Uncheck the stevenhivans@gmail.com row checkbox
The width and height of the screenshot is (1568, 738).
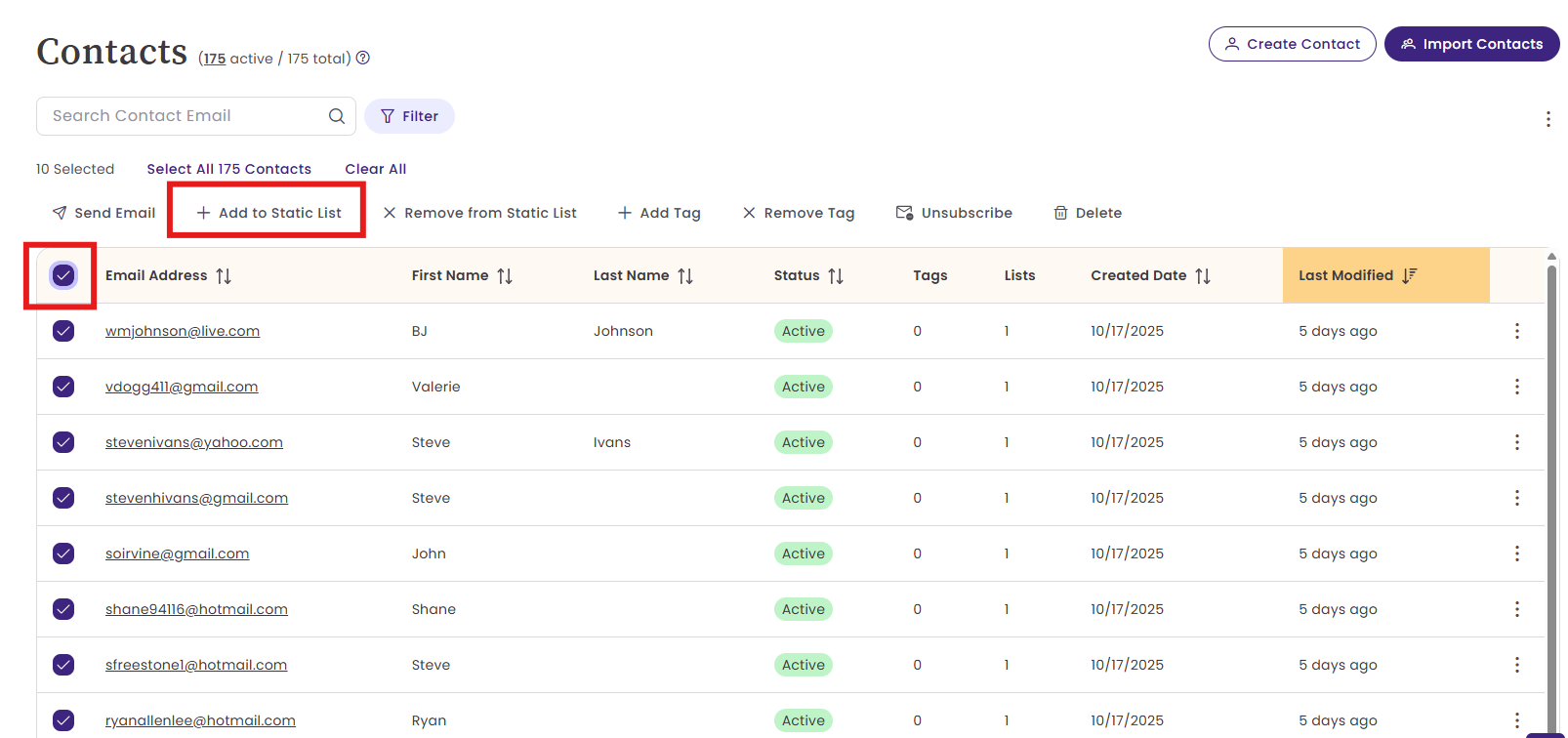tap(63, 498)
